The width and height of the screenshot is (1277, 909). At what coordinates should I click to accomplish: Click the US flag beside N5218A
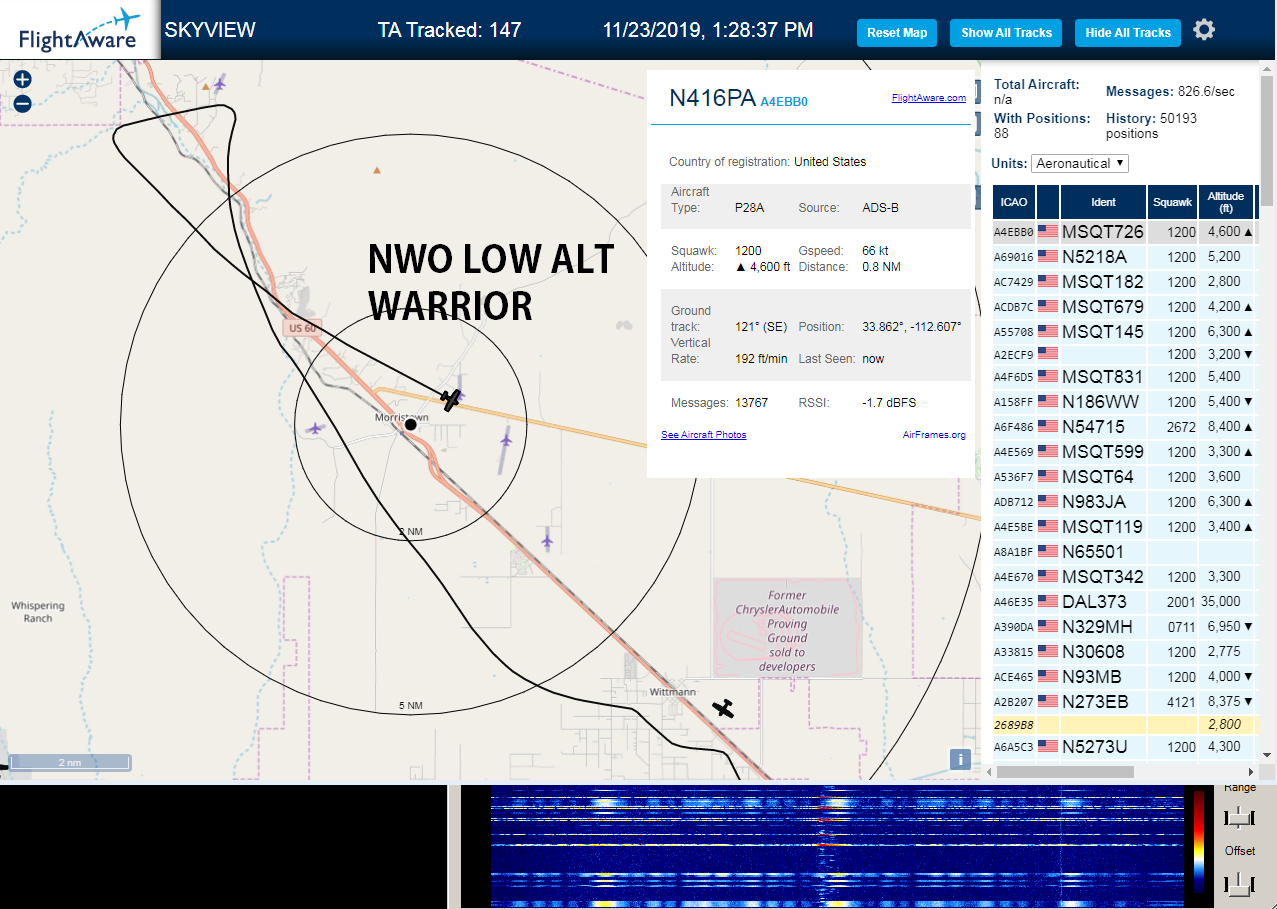coord(1047,257)
